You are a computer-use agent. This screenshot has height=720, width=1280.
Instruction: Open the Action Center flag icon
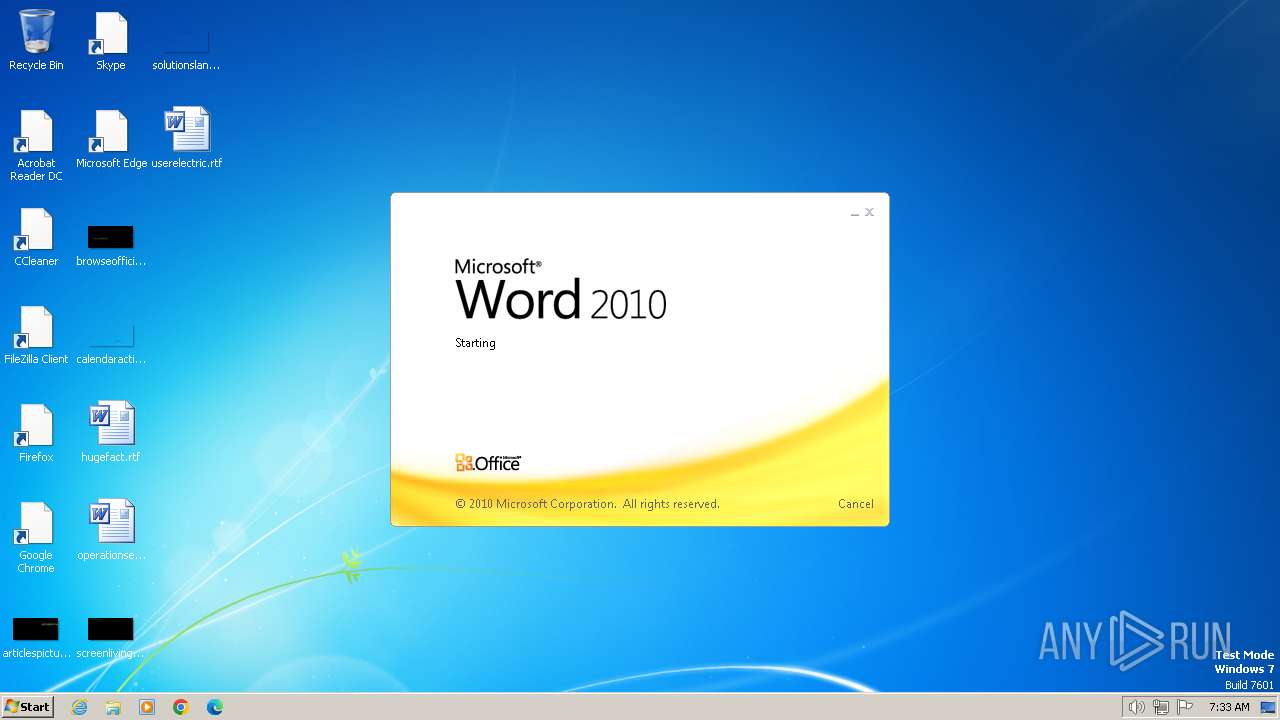click(1185, 707)
